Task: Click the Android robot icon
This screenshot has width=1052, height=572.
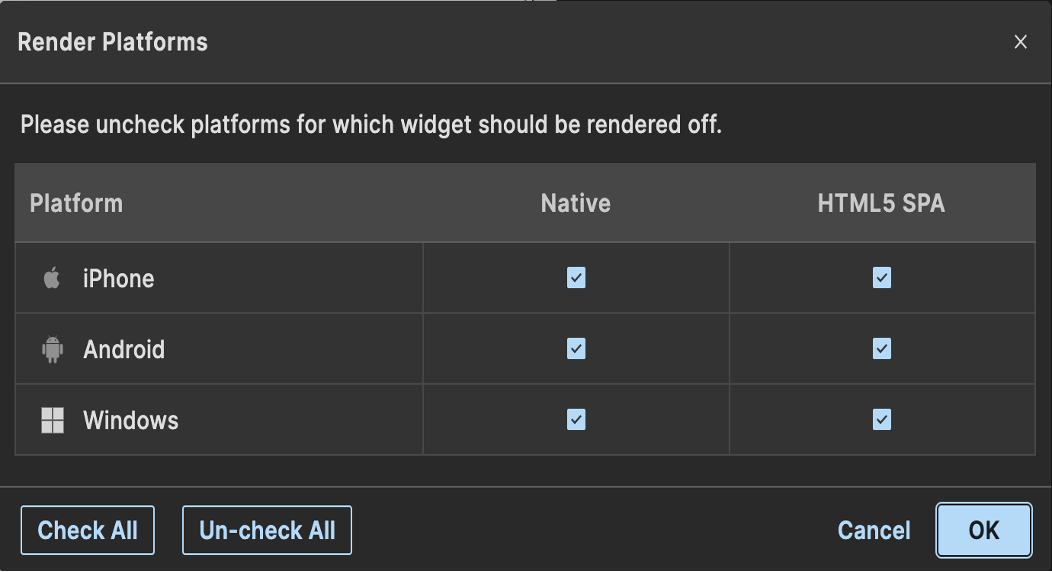Action: (52, 349)
